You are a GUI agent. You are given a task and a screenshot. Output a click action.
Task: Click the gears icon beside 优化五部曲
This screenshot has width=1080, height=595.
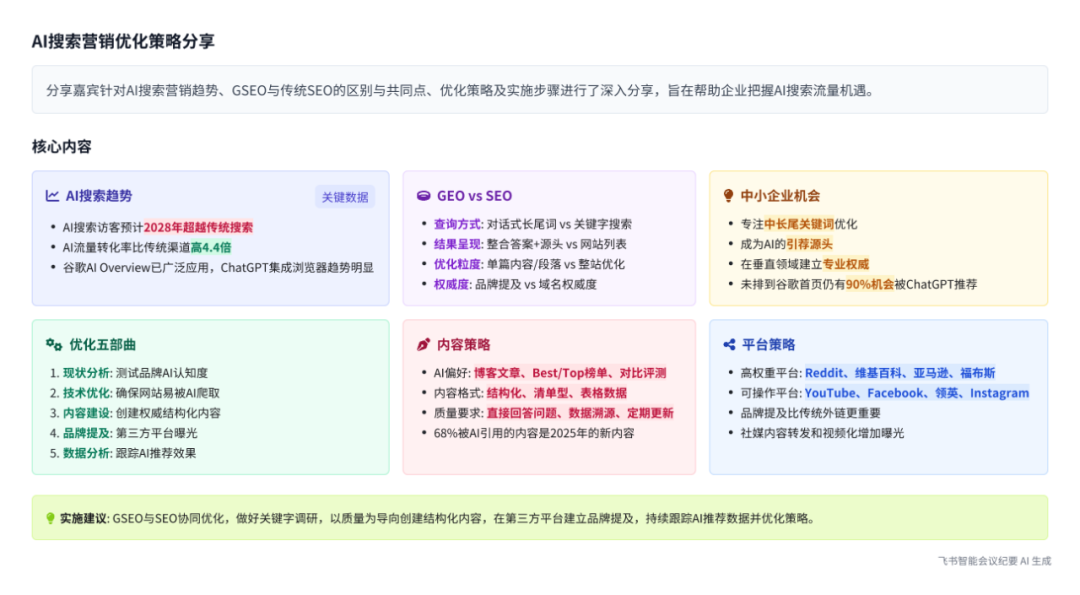[x=54, y=344]
